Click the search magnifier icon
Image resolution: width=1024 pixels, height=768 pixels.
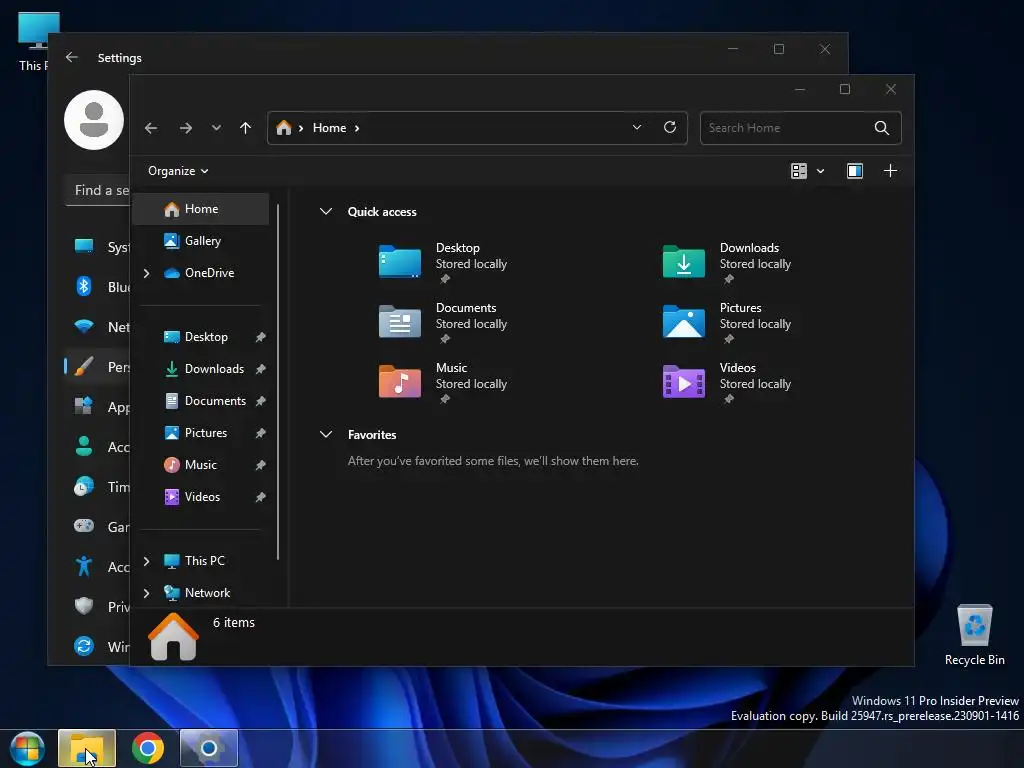tap(882, 128)
